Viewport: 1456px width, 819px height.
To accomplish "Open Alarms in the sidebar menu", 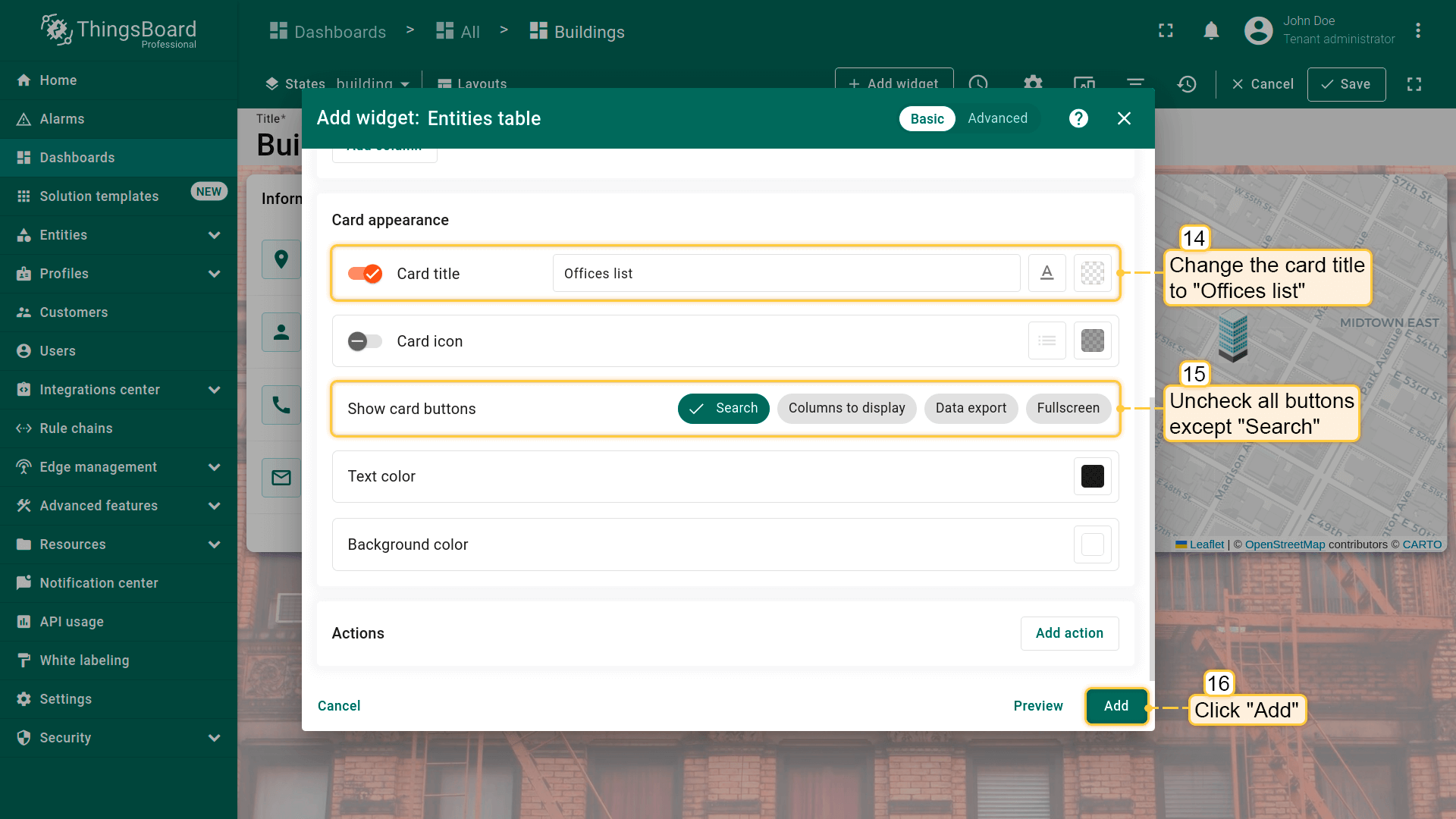I will pyautogui.click(x=62, y=119).
